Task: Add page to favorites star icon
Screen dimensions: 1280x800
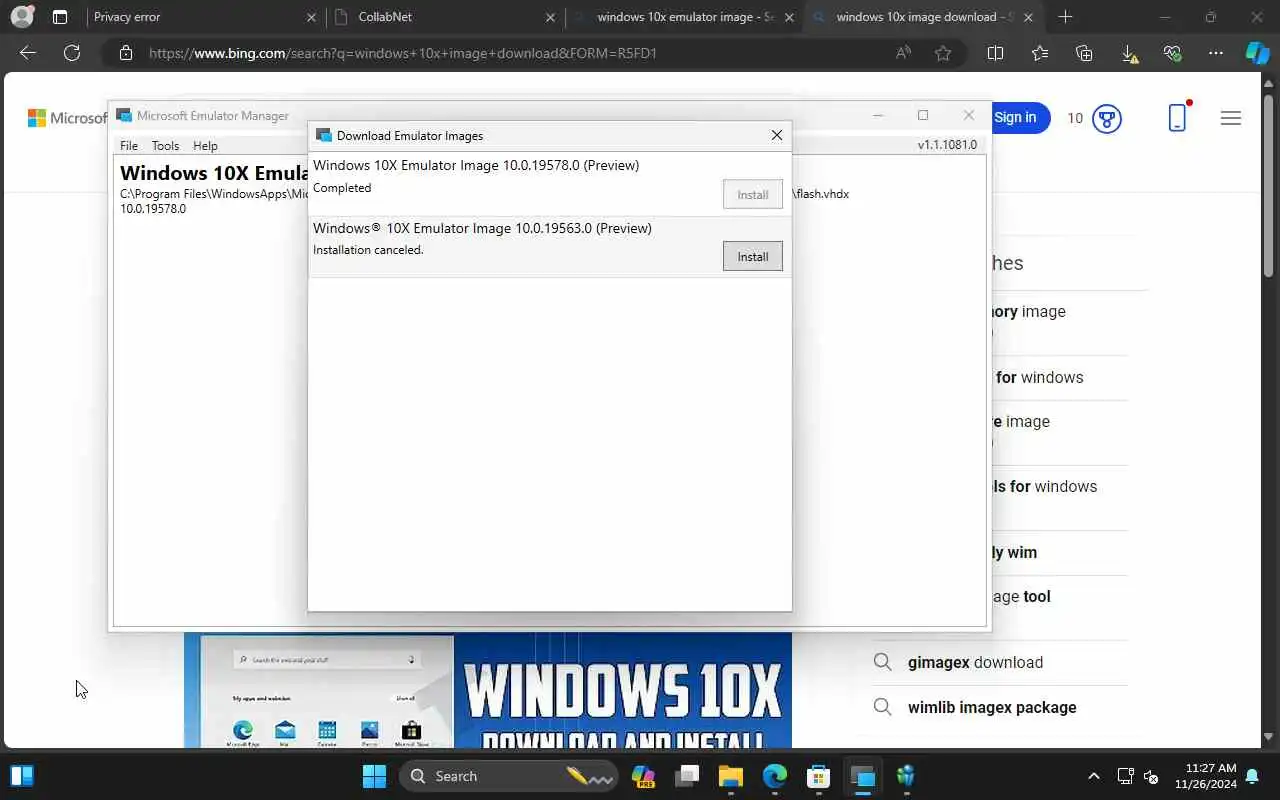Action: tap(943, 53)
